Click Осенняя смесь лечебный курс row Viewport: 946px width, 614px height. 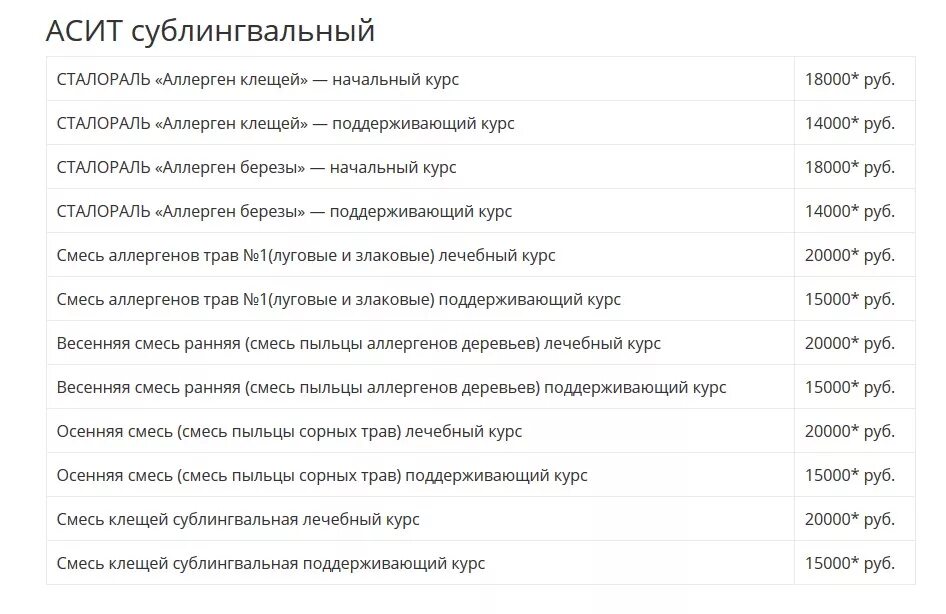(x=481, y=431)
